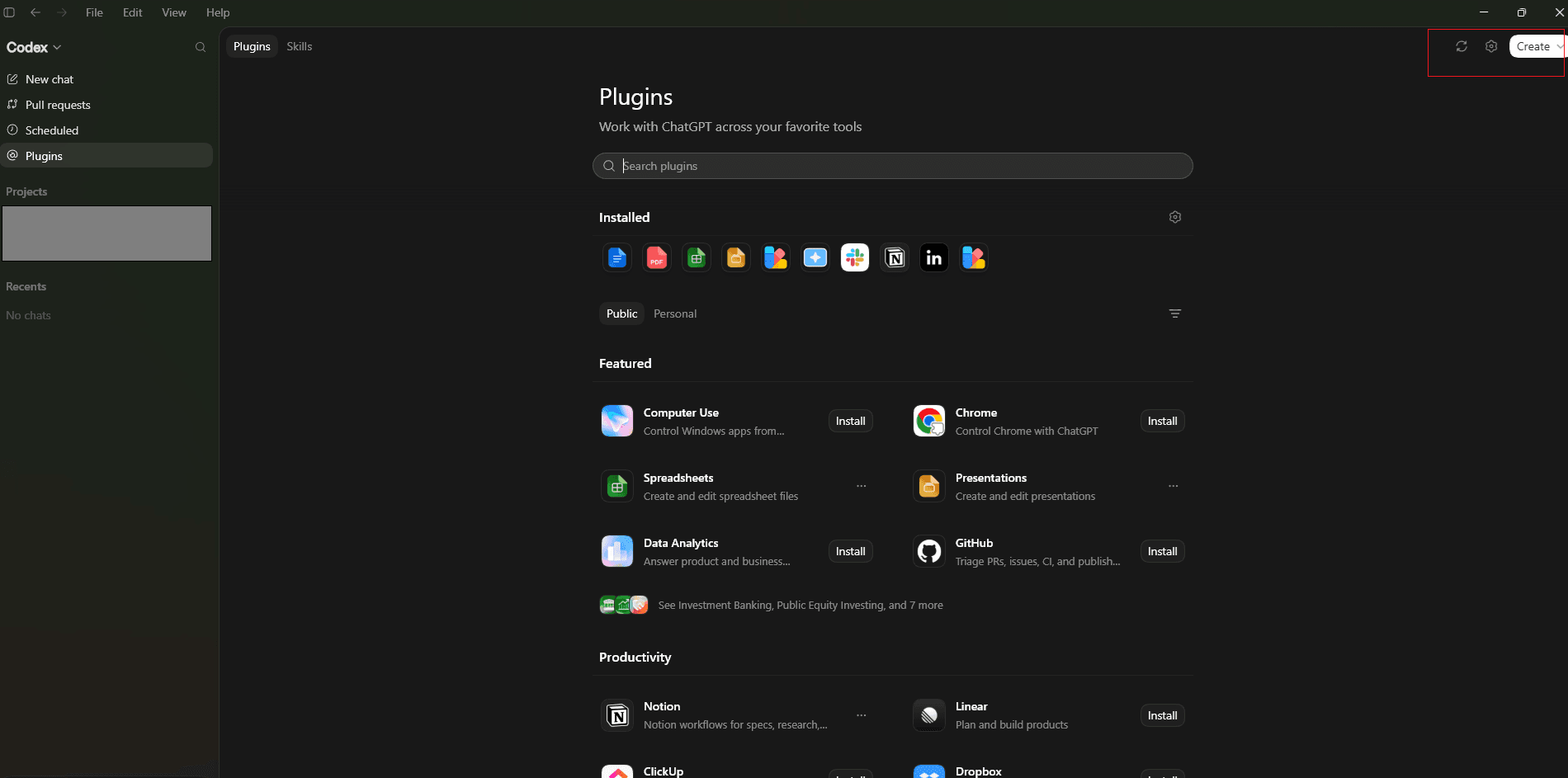The image size is (1568, 778).
Task: Click the 'No chats' text under Recents
Action: pyautogui.click(x=29, y=315)
